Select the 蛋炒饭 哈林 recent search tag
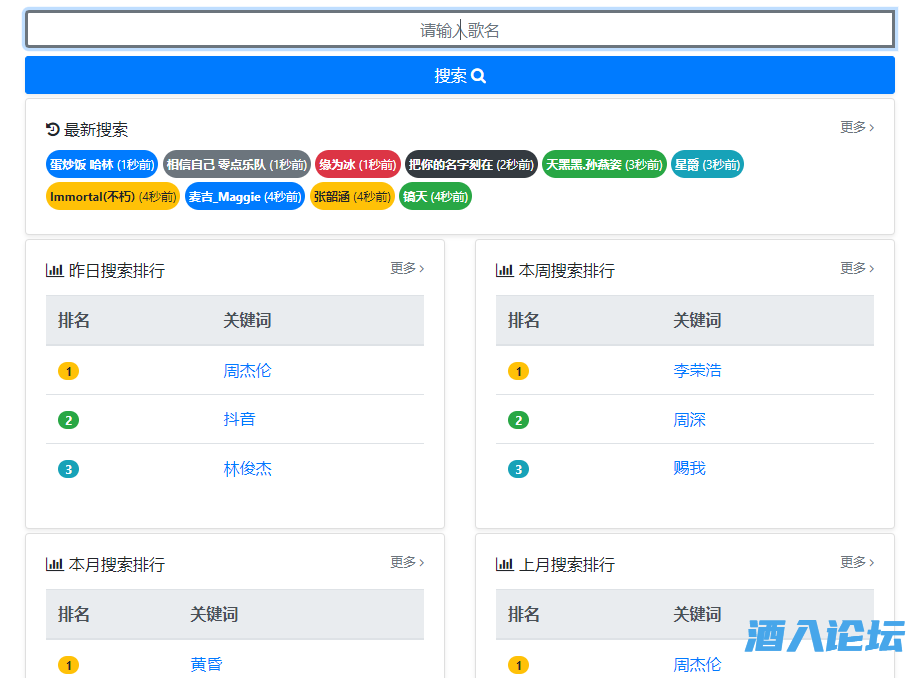The height and width of the screenshot is (678, 919). click(x=101, y=164)
